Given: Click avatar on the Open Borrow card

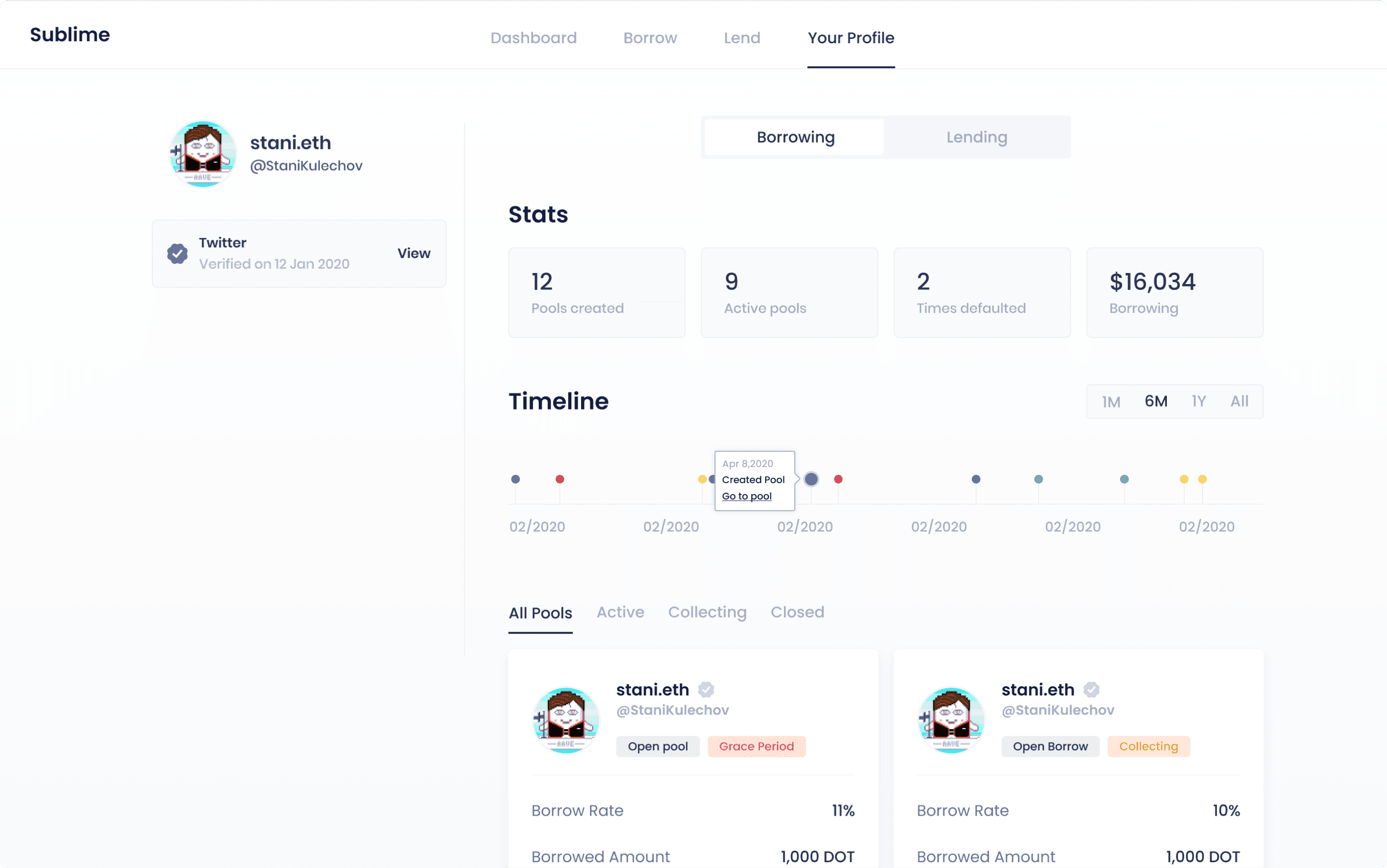Looking at the screenshot, I should 951,720.
